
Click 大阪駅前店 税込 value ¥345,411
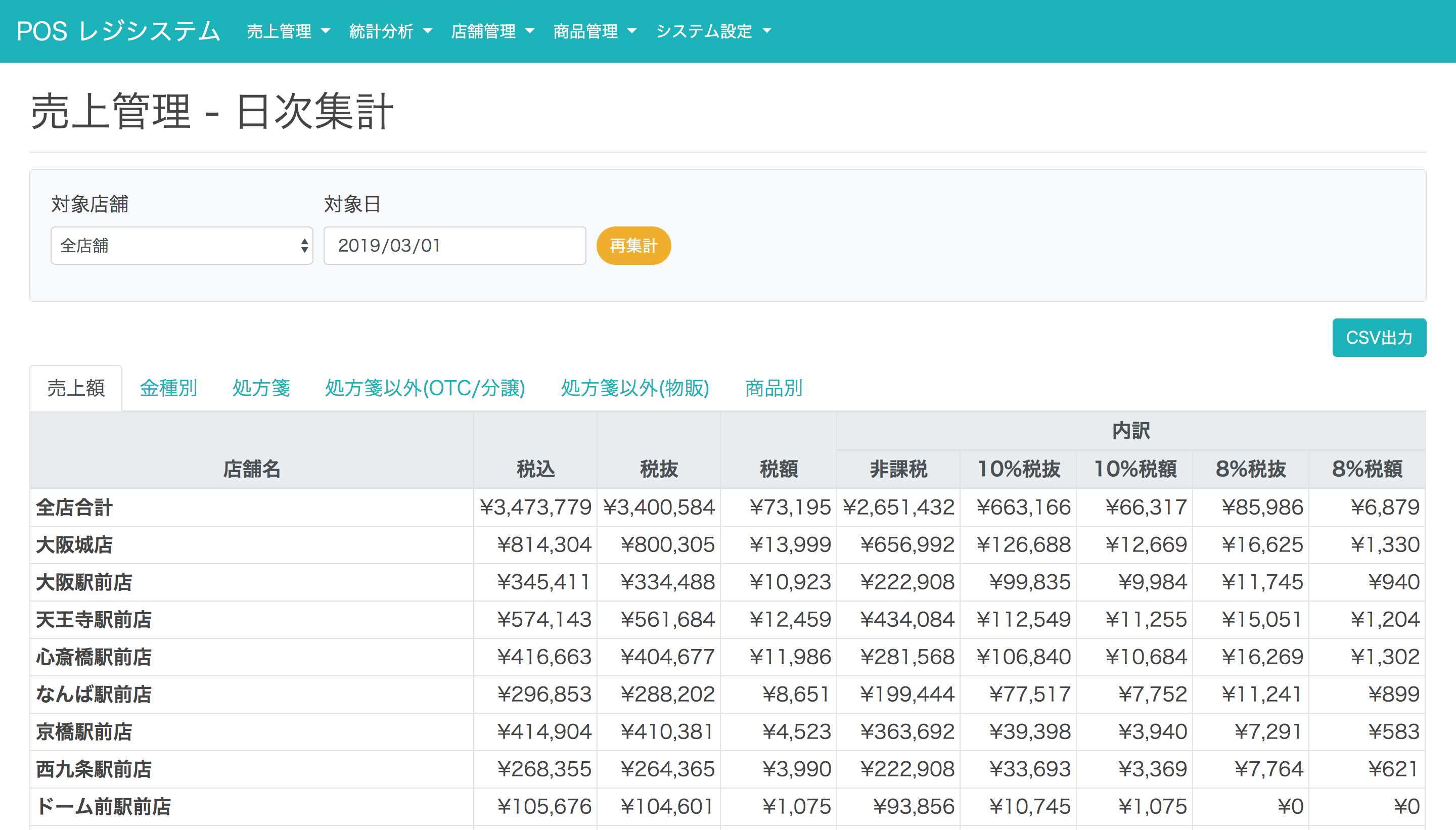click(544, 582)
